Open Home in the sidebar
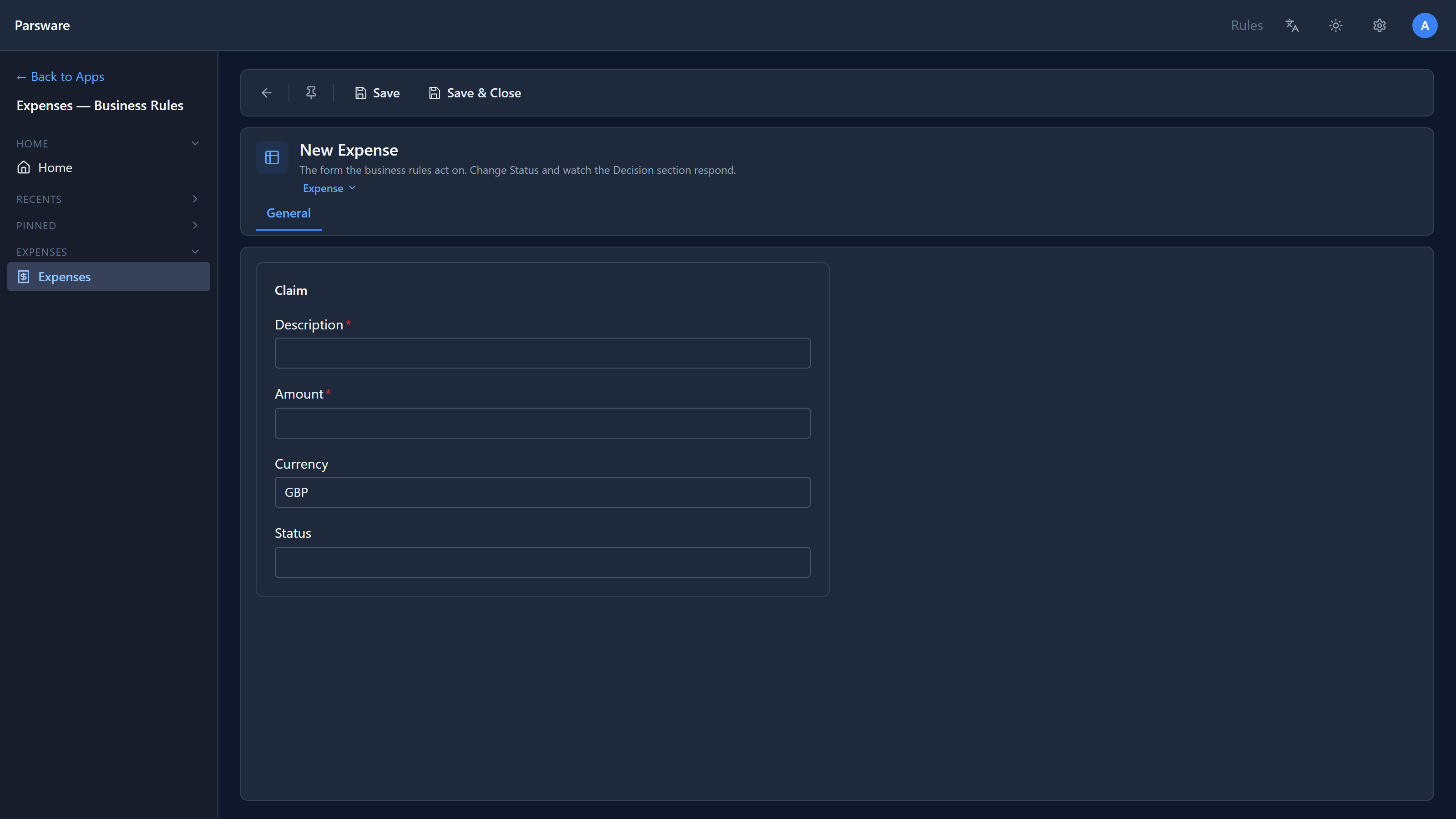Screen dimensions: 1456x819 tap(109, 167)
